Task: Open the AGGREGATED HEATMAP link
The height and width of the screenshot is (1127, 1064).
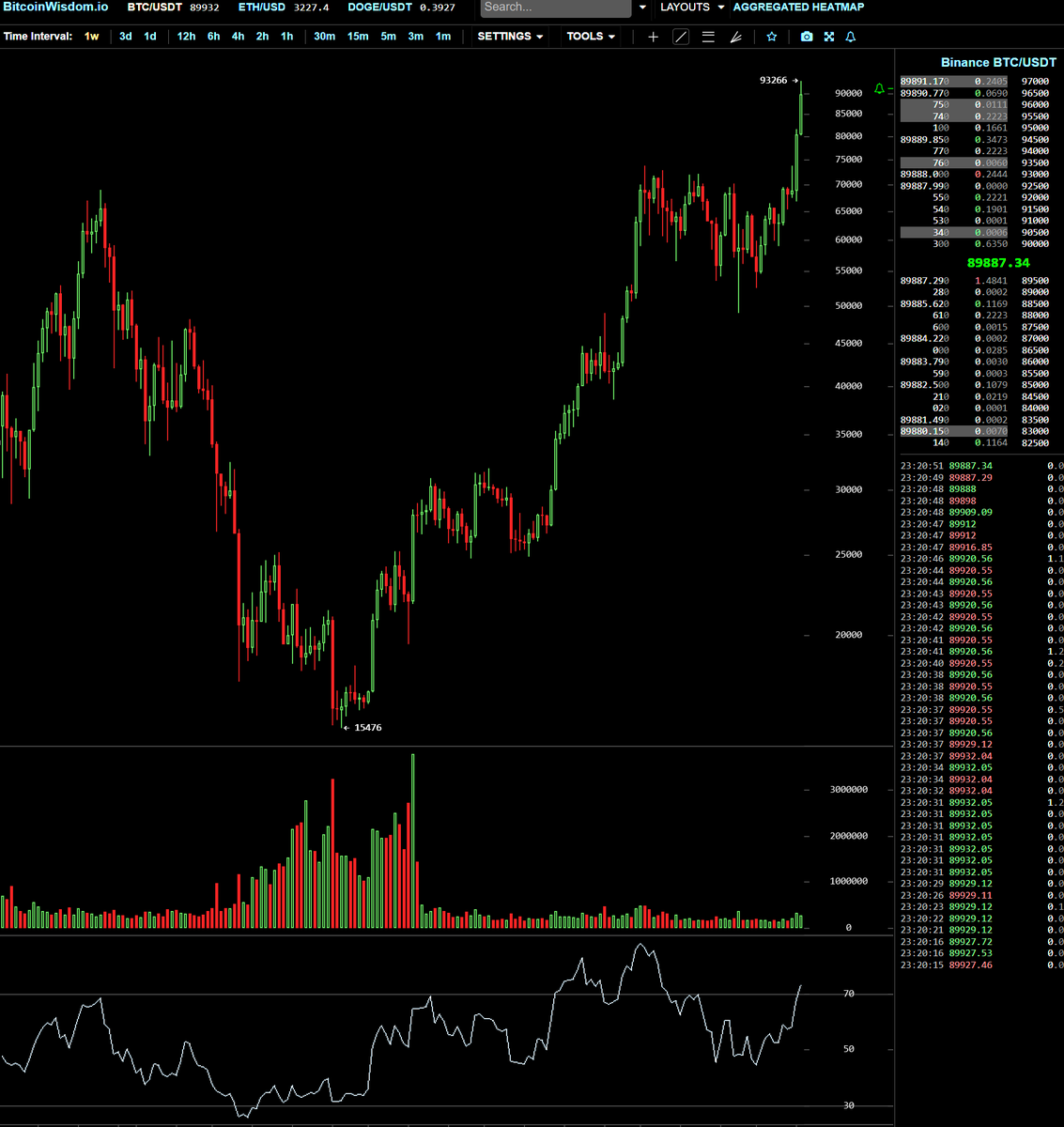Action: coord(798,8)
